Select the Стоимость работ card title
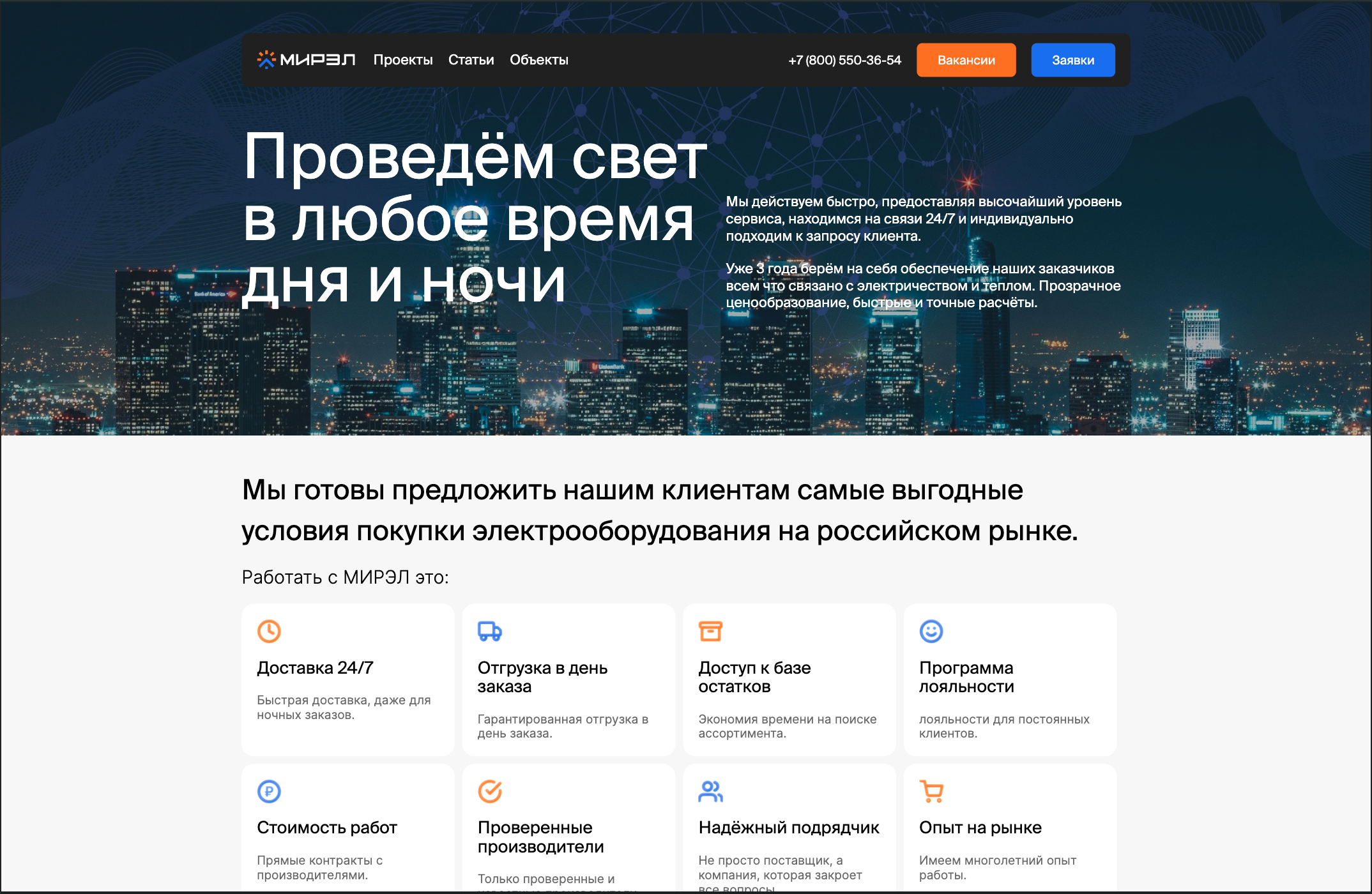The width and height of the screenshot is (1372, 894). pyautogui.click(x=327, y=828)
